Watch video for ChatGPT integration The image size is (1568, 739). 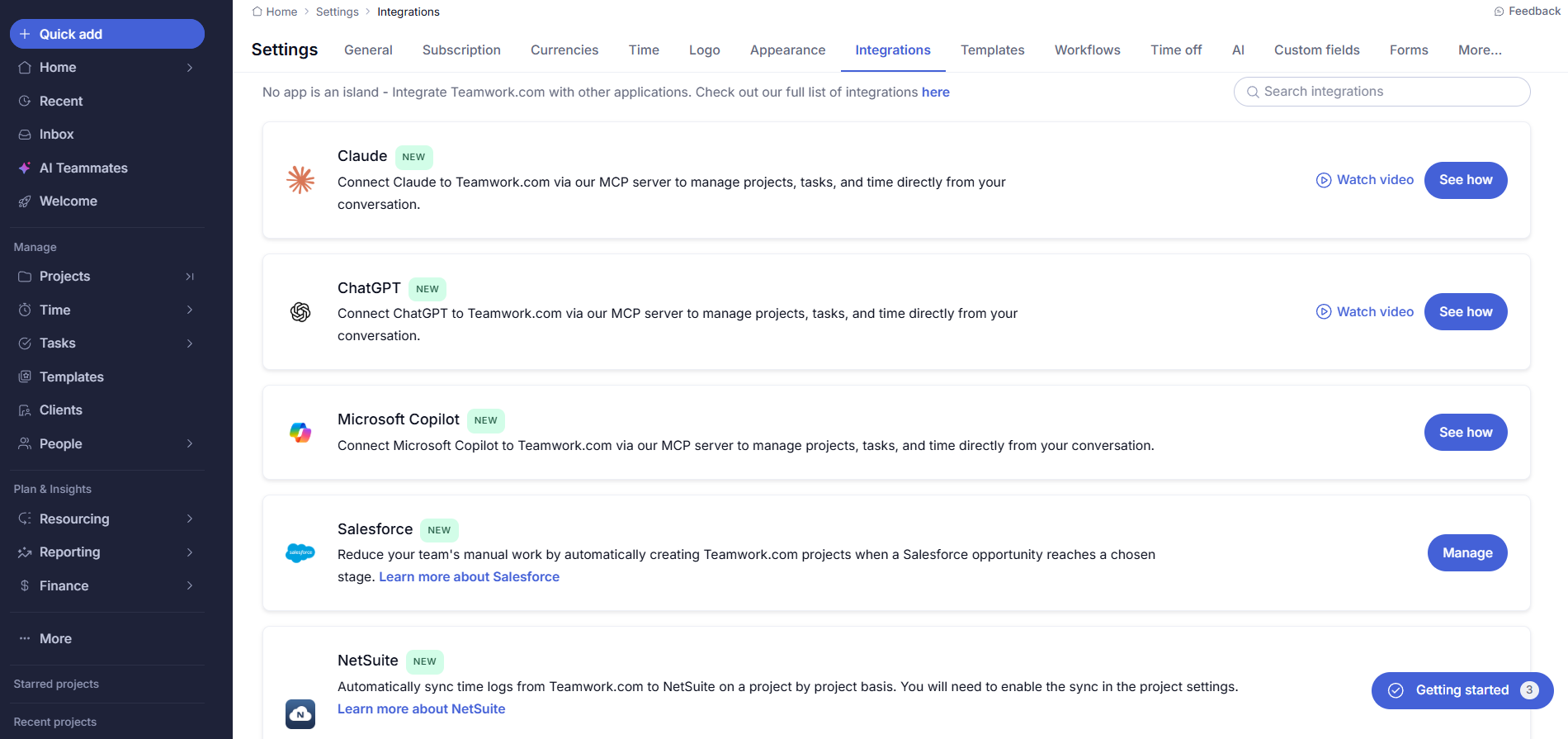(1365, 311)
